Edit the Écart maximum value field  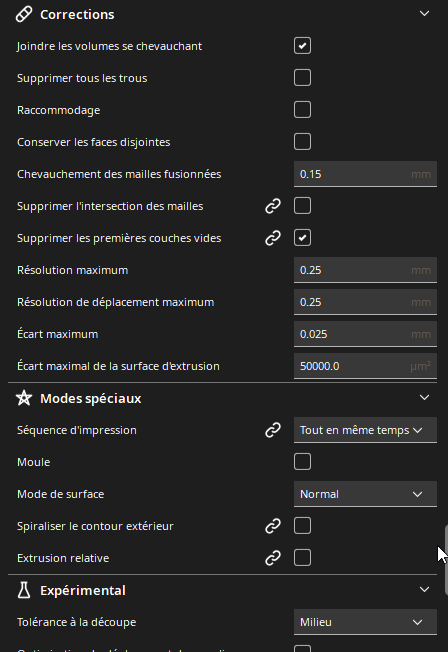point(365,334)
